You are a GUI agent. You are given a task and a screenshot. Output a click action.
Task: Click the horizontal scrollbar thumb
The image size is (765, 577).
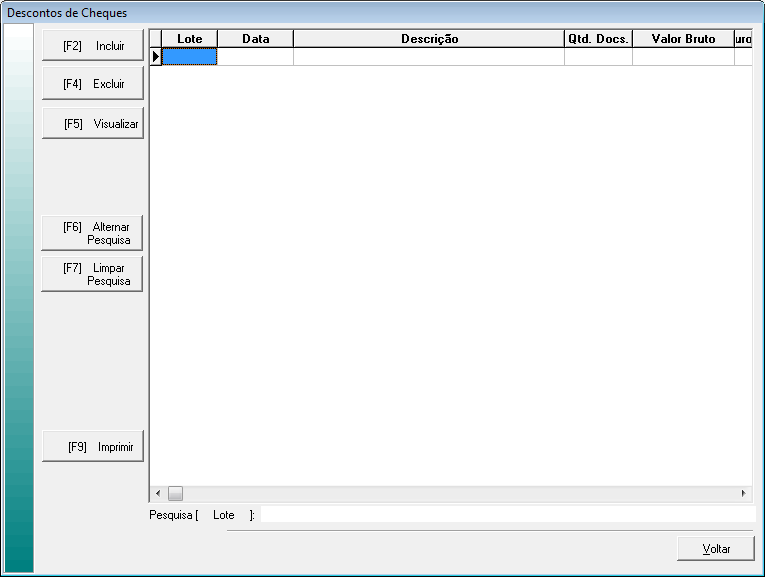click(x=175, y=493)
